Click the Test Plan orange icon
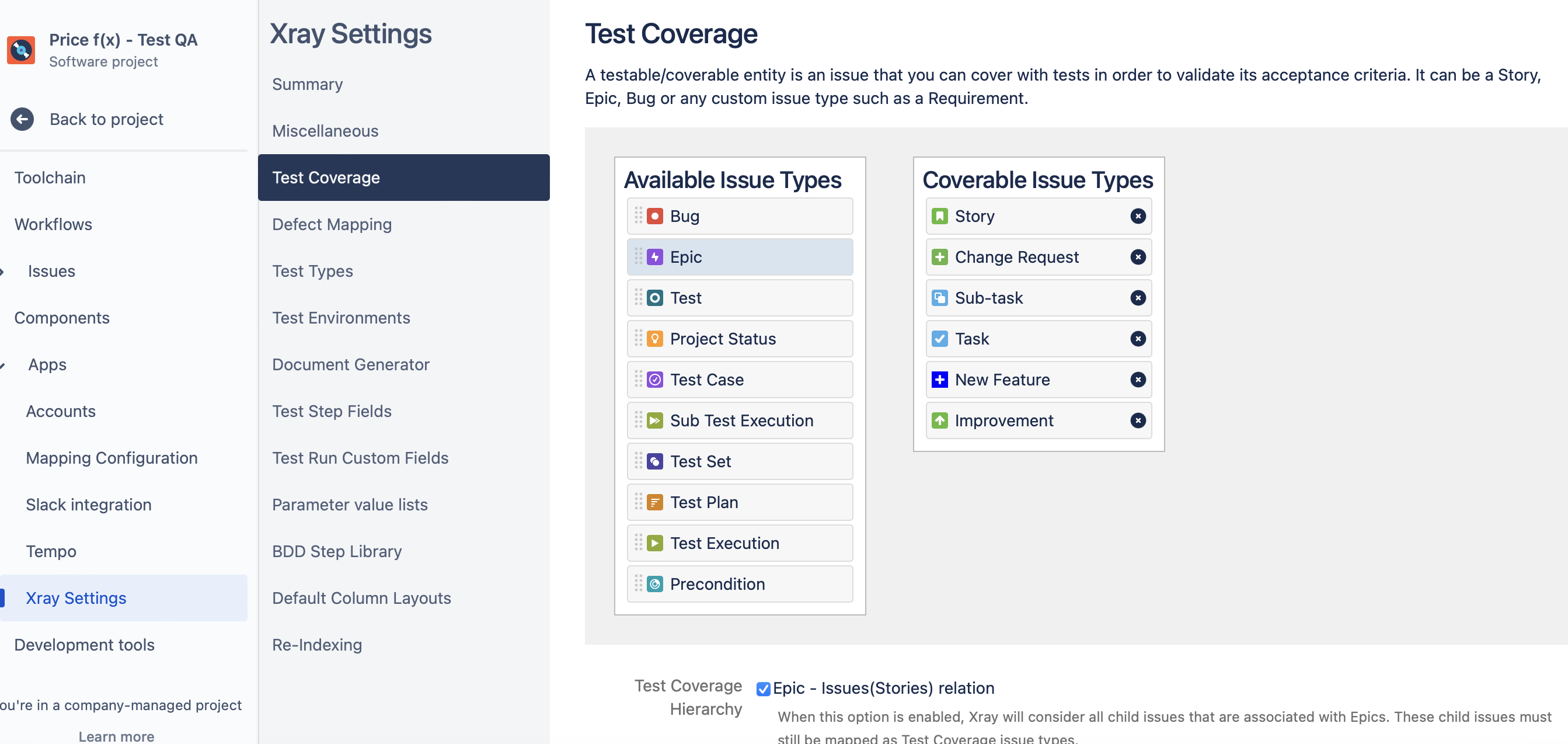Viewport: 1568px width, 744px height. [x=655, y=502]
